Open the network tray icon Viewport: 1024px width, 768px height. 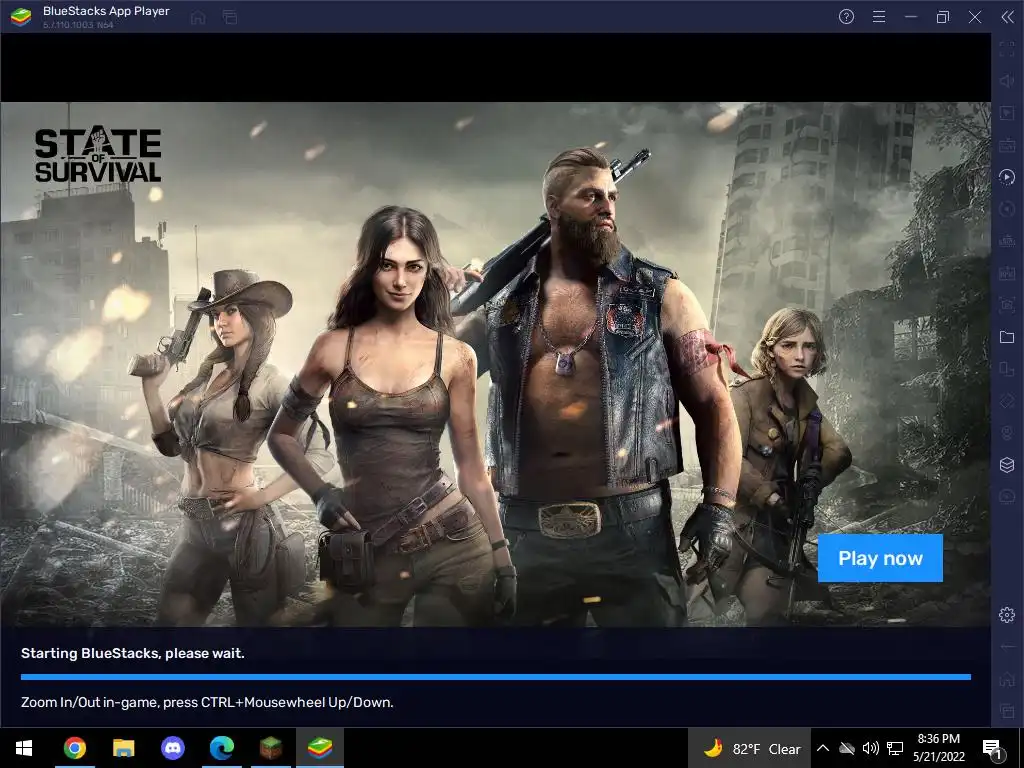coord(895,748)
